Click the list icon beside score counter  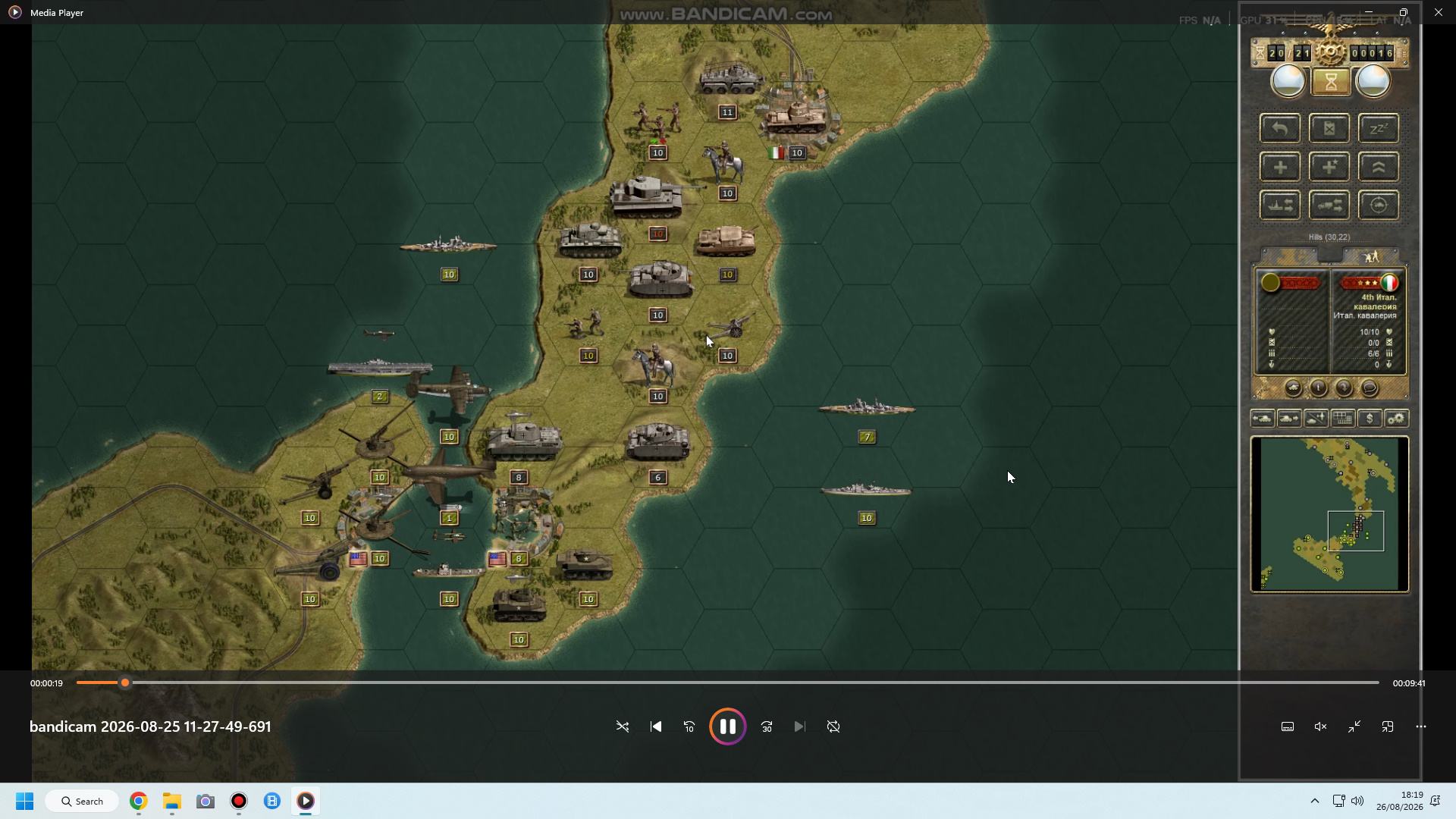tap(1401, 53)
